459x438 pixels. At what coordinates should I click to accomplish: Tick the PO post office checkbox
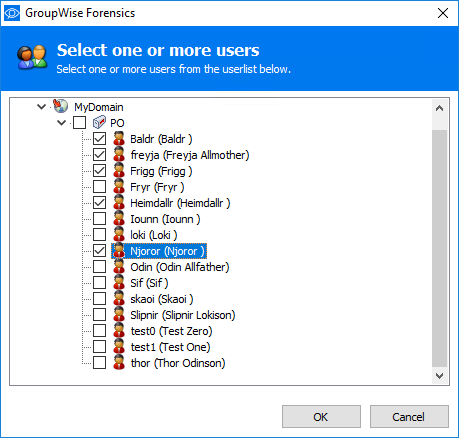79,123
